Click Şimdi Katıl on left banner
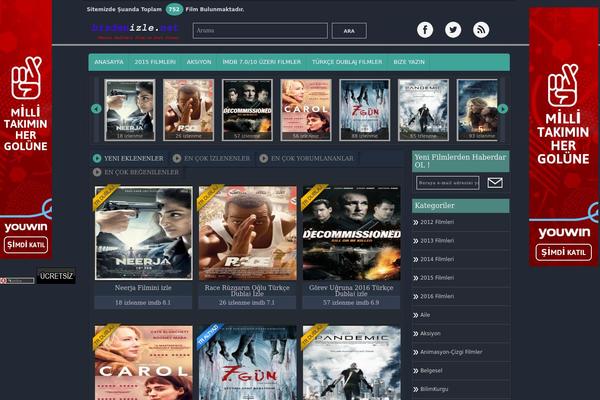 click(26, 245)
